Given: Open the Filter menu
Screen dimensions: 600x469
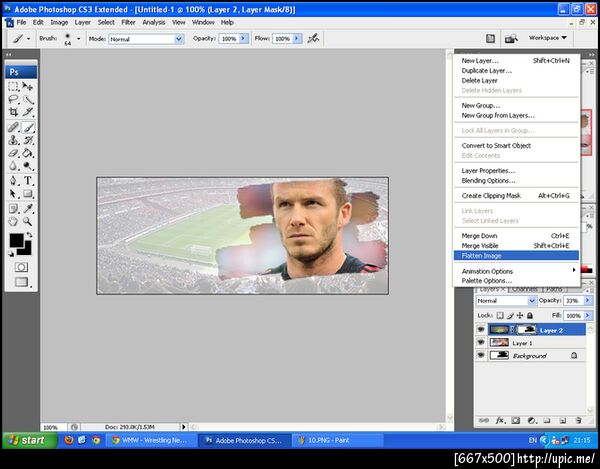Looking at the screenshot, I should [128, 22].
